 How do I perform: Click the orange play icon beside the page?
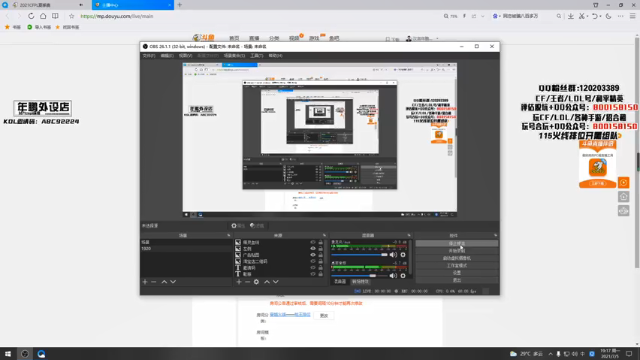[624, 182]
